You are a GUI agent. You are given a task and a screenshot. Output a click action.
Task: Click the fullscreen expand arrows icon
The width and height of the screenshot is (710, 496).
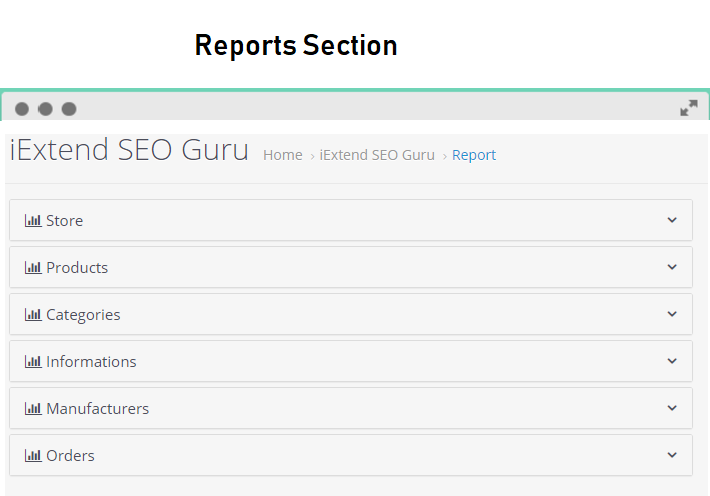coord(689,108)
